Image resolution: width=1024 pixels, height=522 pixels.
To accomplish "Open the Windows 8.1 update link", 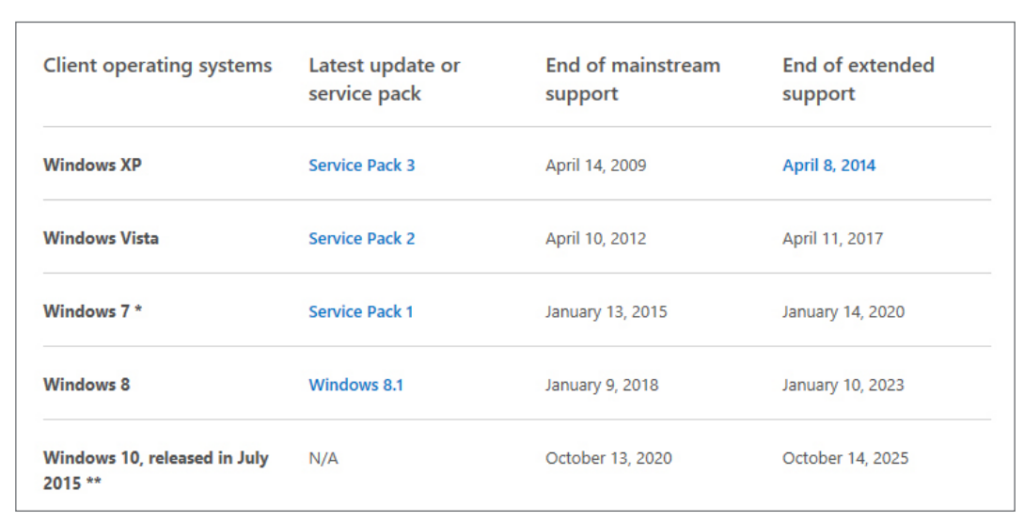I will click(356, 385).
